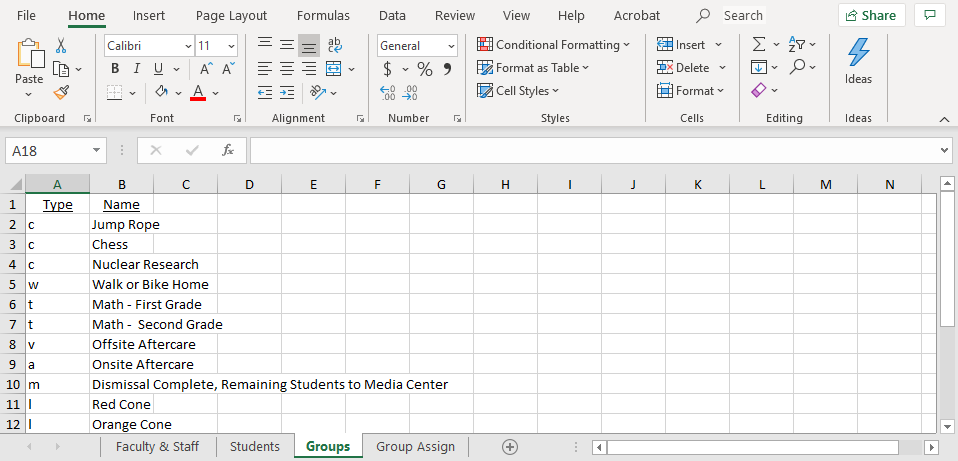Open the Ideas pane
958x461 pixels.
tap(858, 62)
